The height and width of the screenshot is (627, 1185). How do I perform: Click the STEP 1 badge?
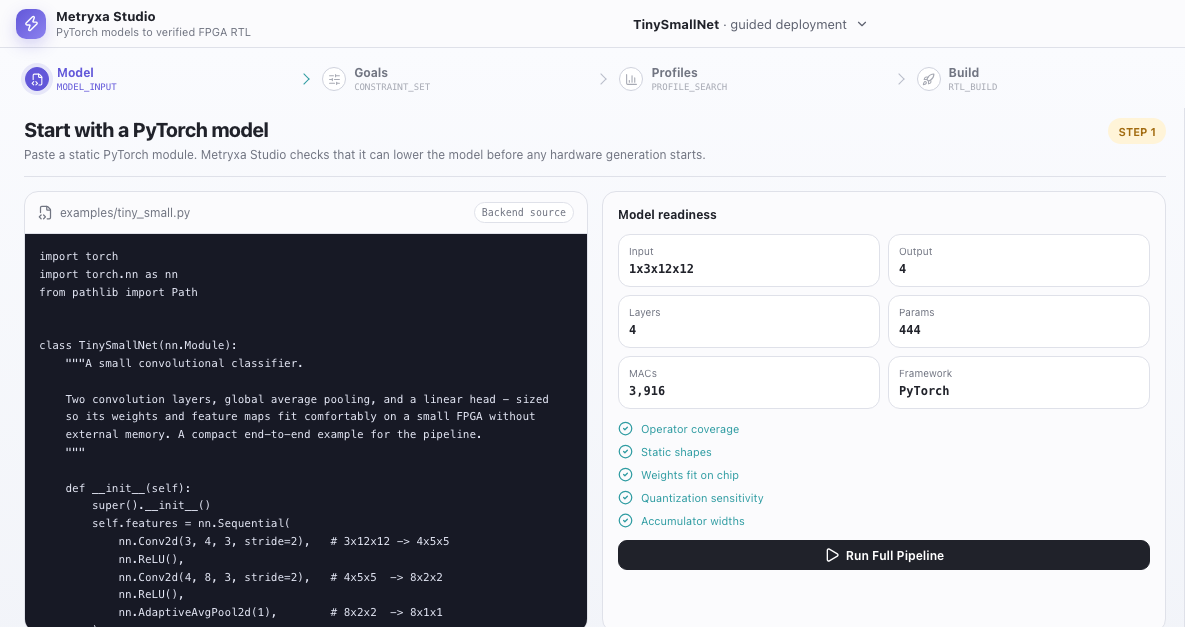pos(1137,131)
